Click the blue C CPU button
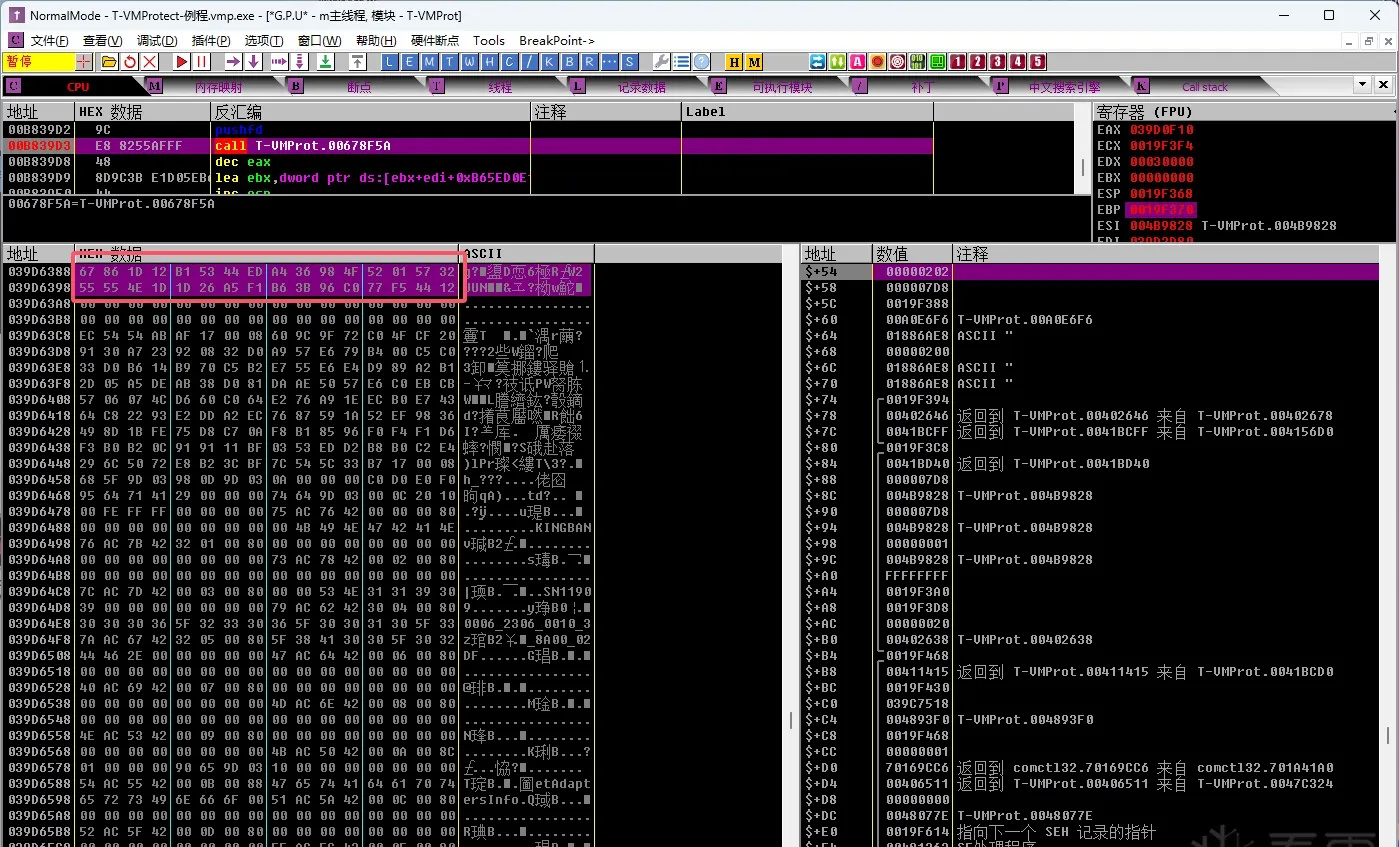This screenshot has height=847, width=1399. pos(509,61)
